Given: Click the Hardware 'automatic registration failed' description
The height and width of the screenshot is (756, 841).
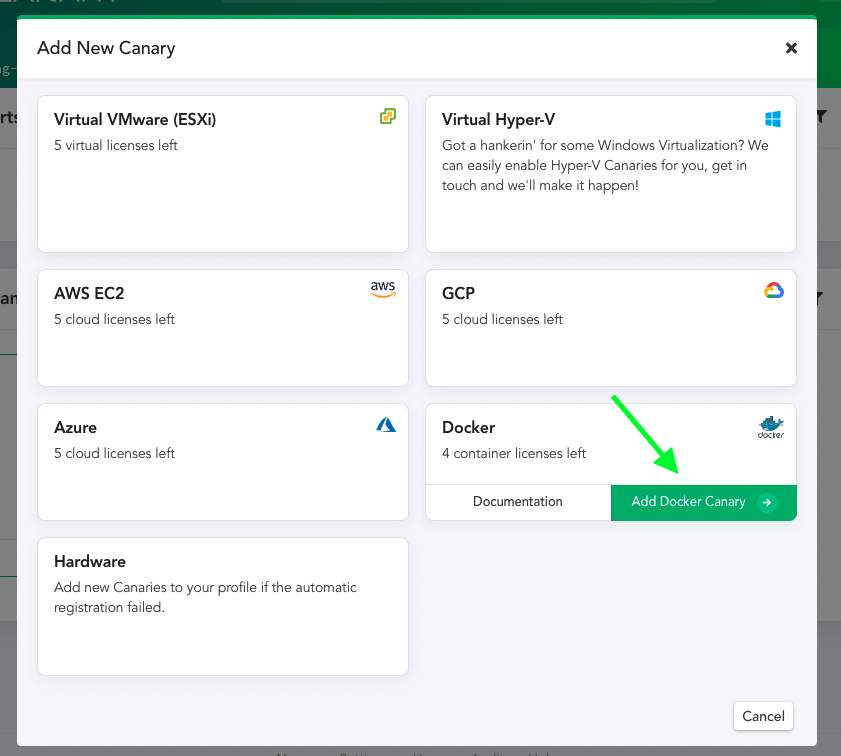Looking at the screenshot, I should click(205, 597).
